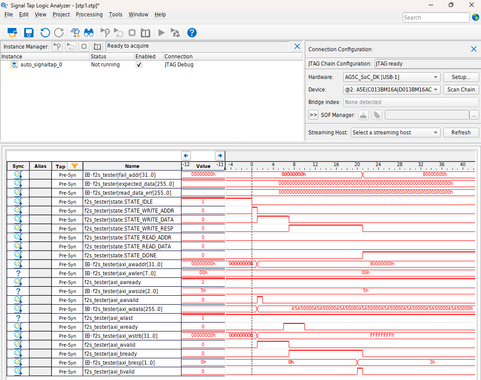Close the Instance Manager panel

297,46
